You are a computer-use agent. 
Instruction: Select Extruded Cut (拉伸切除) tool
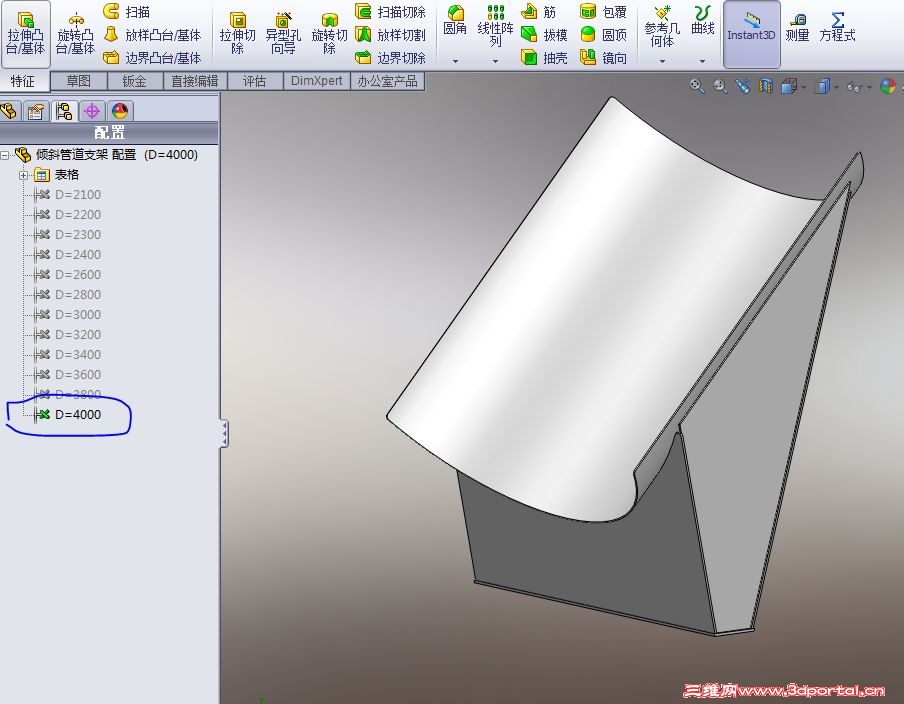[237, 35]
